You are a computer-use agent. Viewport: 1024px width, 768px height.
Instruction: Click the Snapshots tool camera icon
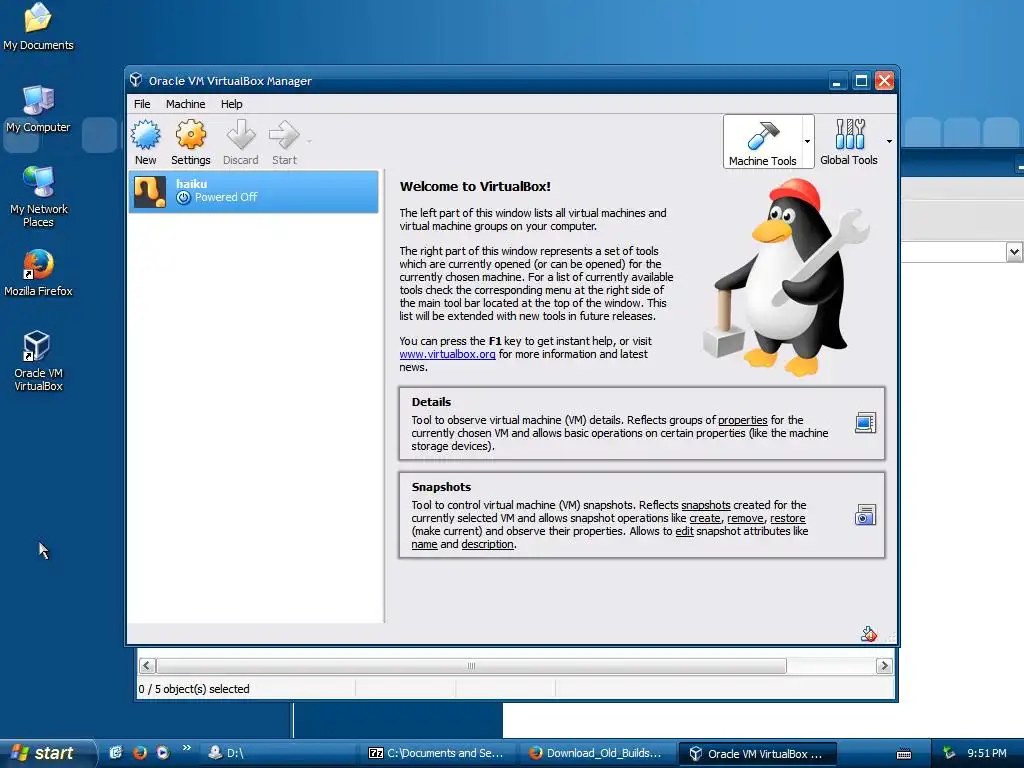(865, 515)
